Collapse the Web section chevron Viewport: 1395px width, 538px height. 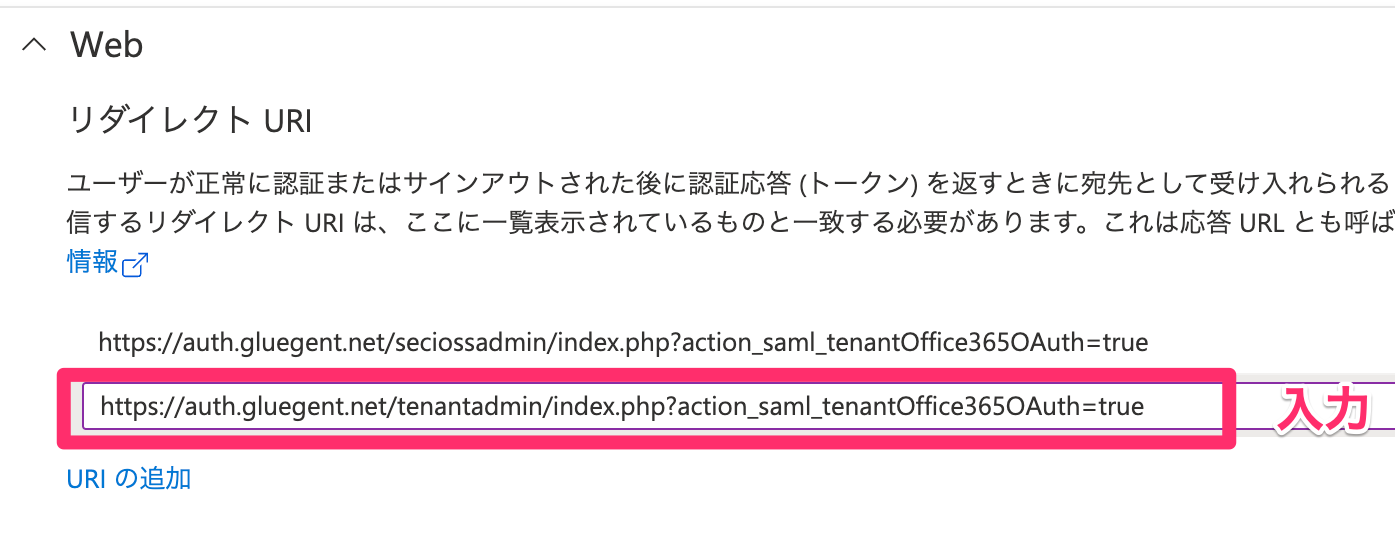35,45
